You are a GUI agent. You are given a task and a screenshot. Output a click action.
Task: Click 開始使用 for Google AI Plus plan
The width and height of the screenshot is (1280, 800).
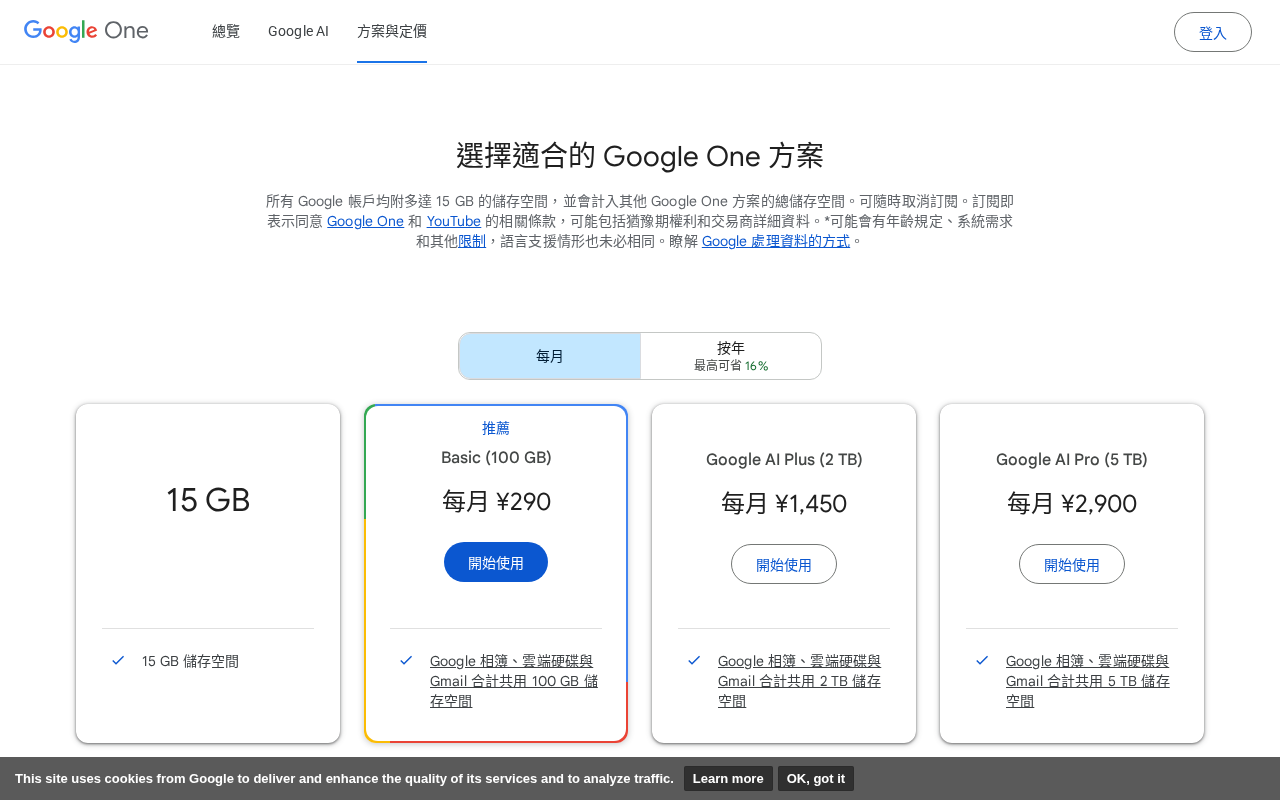click(x=784, y=564)
